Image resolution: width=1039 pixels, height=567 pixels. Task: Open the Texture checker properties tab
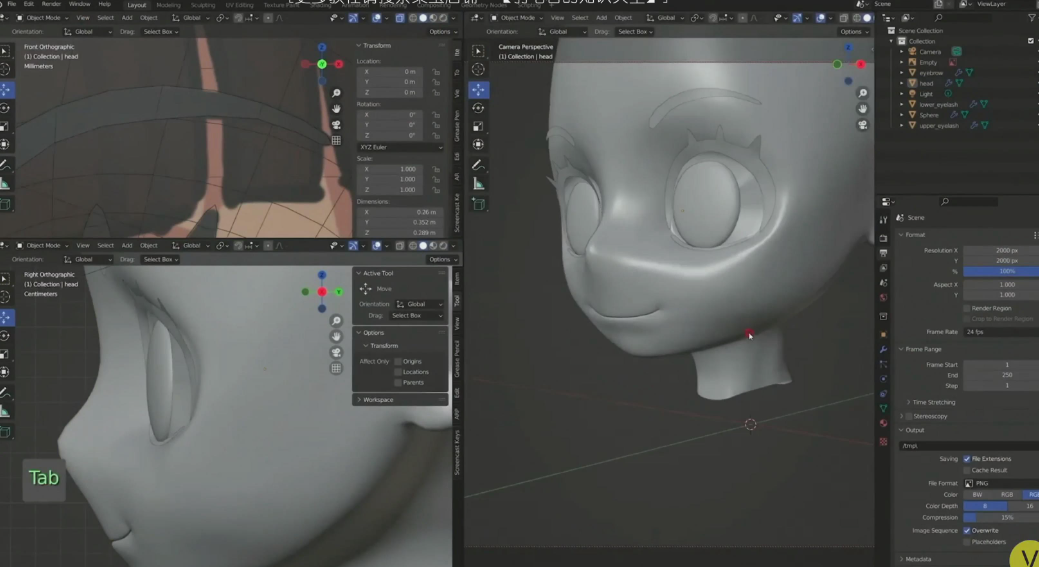pos(883,442)
